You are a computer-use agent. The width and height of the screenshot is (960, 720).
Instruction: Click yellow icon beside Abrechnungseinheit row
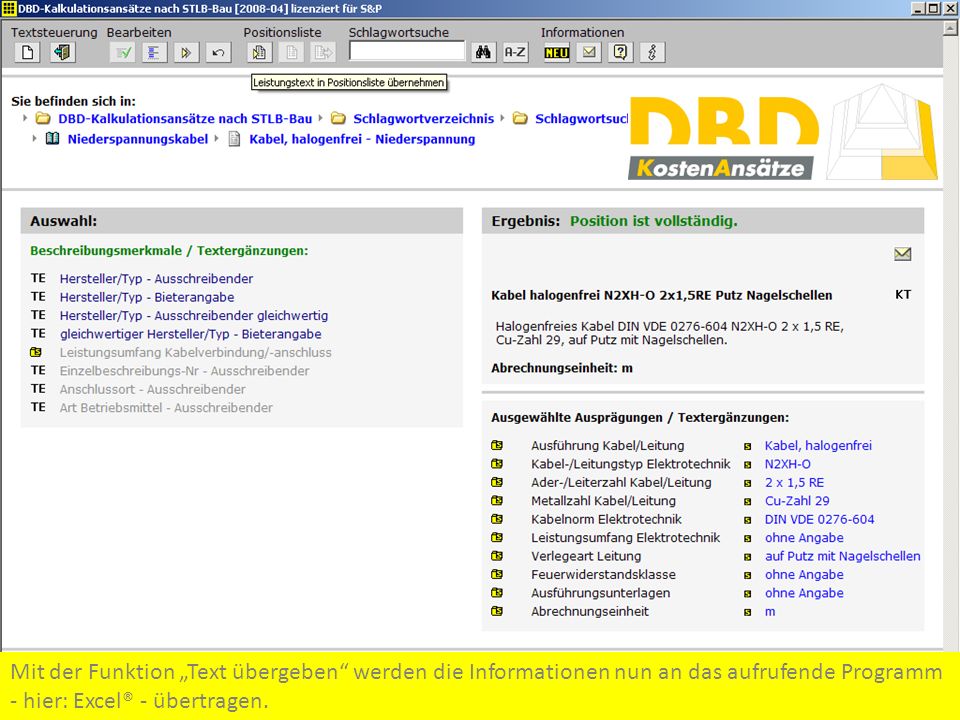pos(497,611)
